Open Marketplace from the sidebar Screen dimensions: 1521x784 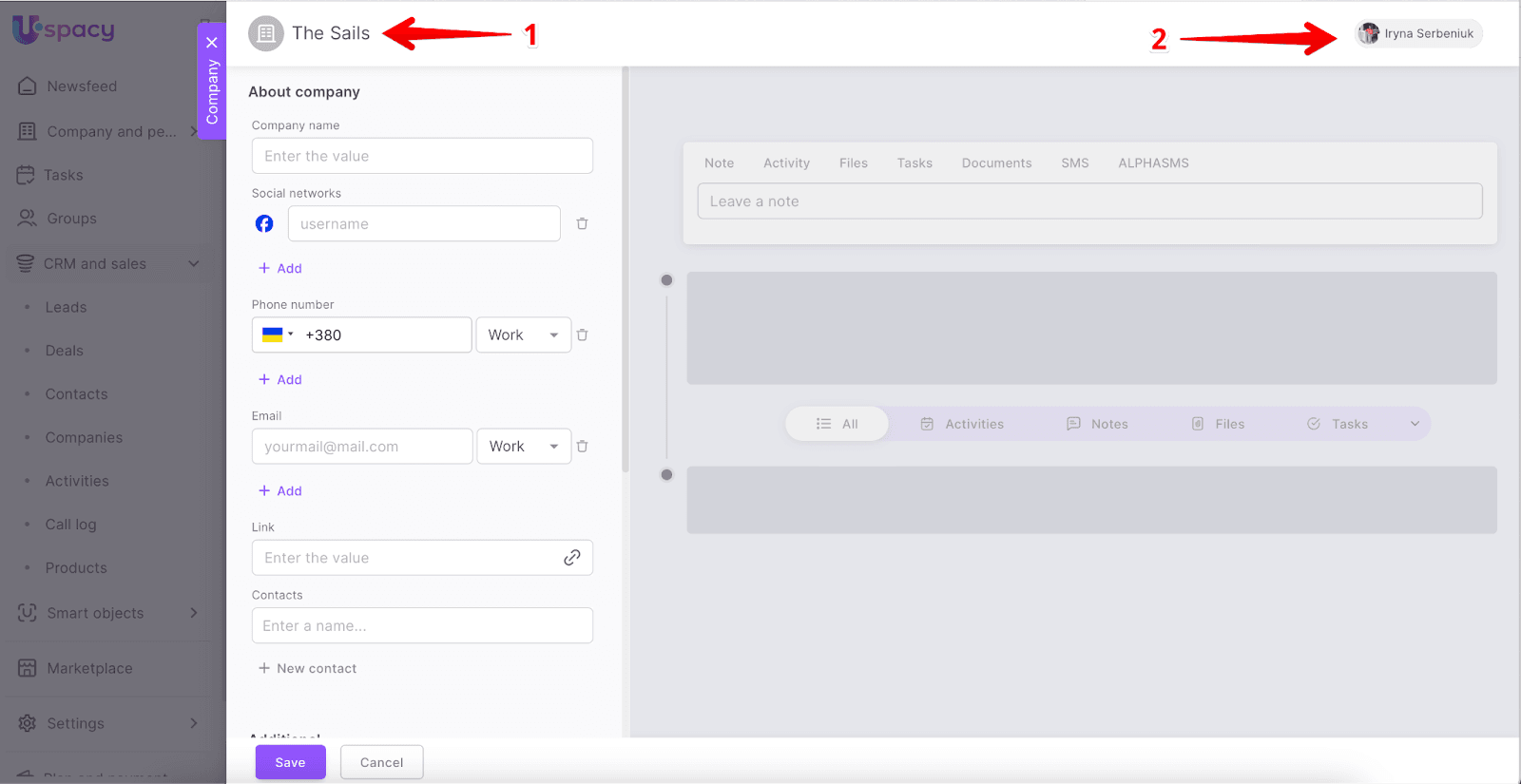[x=89, y=668]
